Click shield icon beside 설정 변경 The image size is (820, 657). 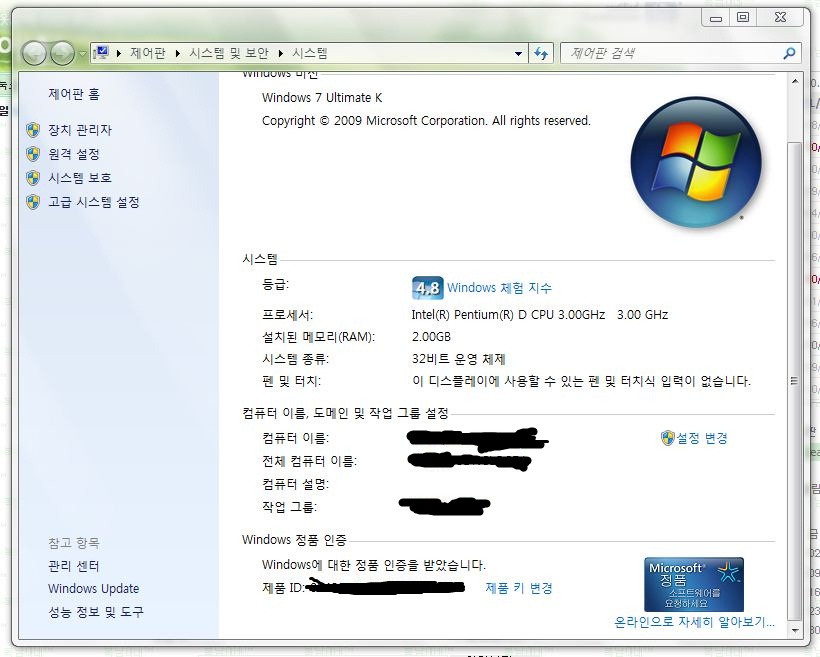coord(667,438)
